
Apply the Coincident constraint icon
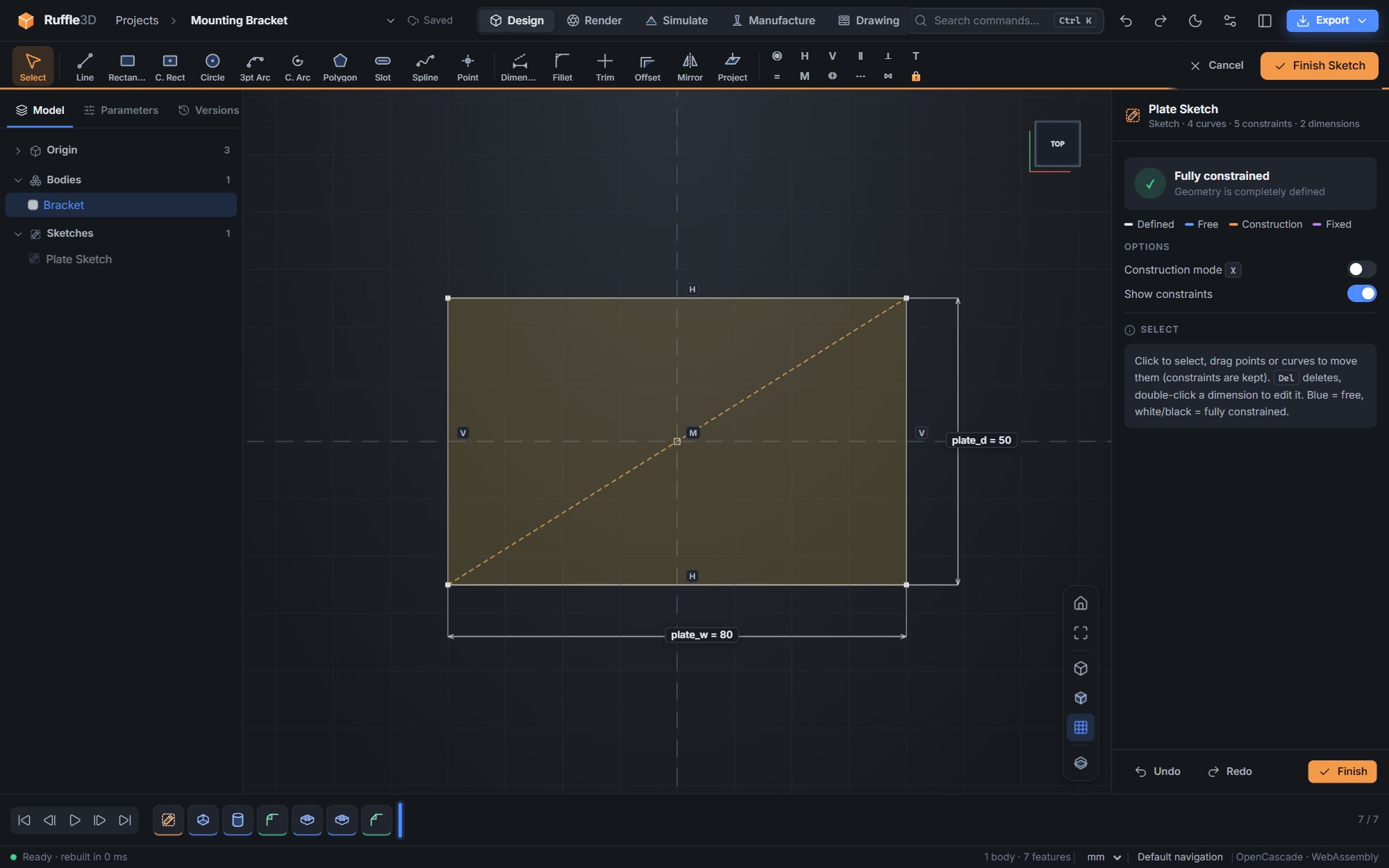(777, 56)
